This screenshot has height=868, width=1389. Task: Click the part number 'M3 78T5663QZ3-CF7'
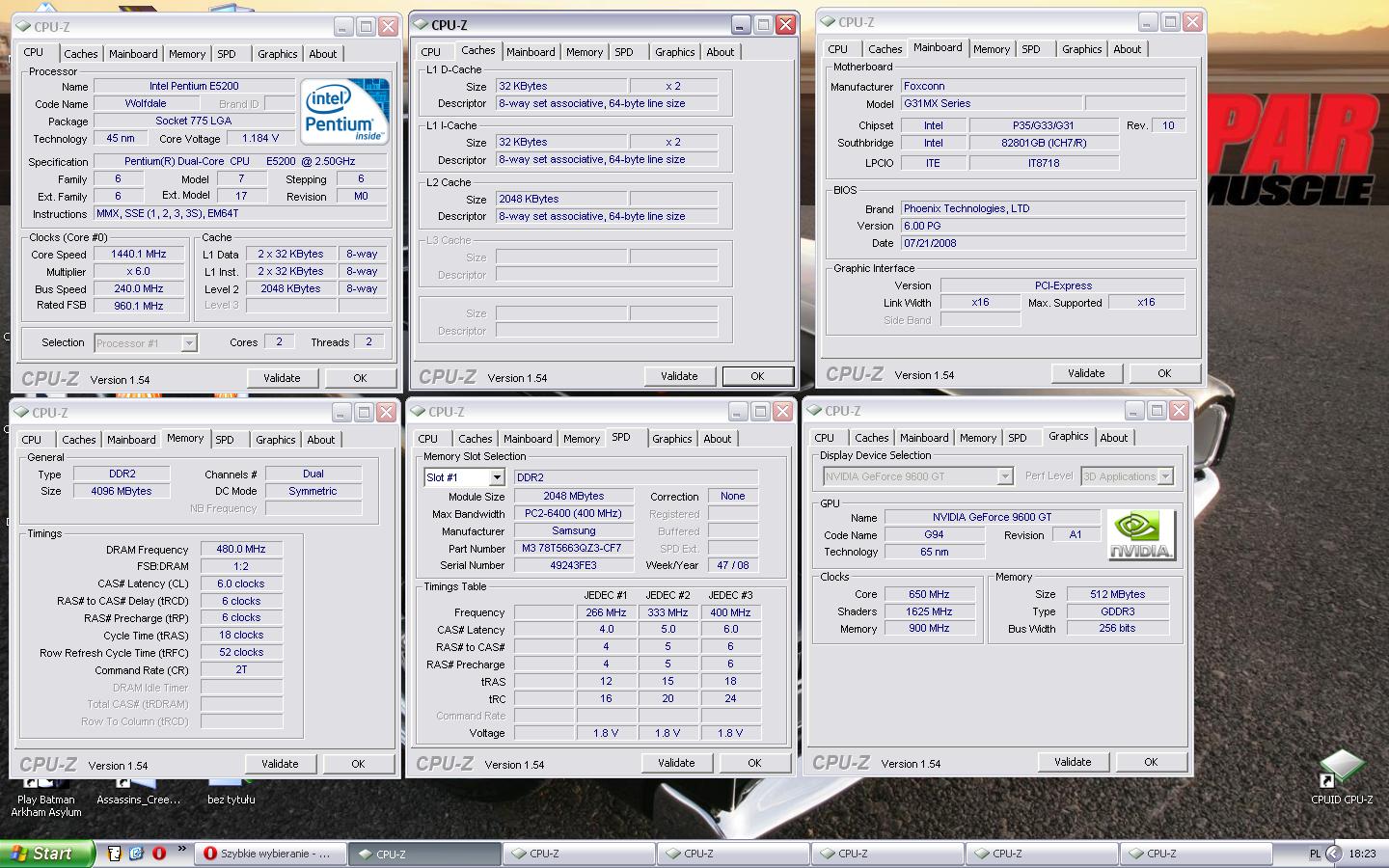(574, 548)
